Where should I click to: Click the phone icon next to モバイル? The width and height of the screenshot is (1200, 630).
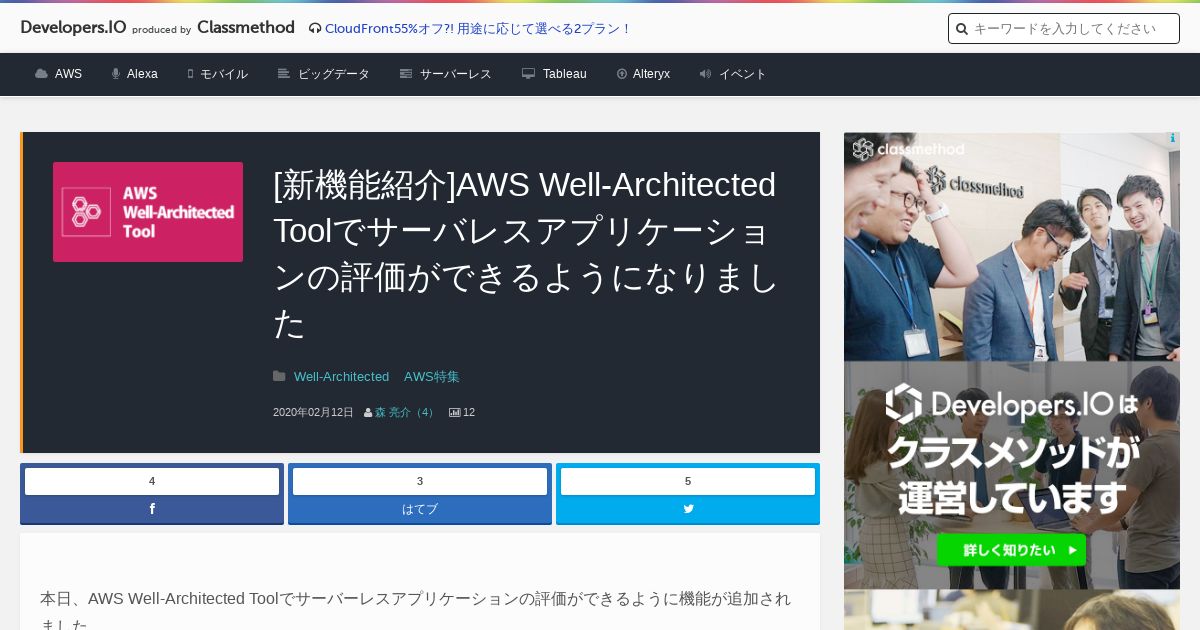190,74
